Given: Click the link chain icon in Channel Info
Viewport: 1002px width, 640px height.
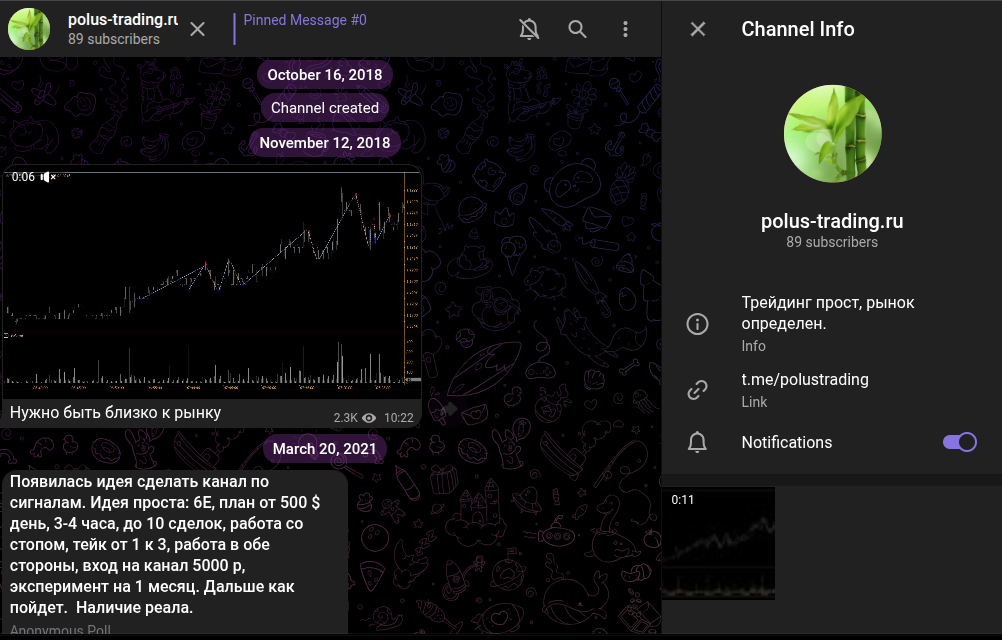Looking at the screenshot, I should (697, 390).
